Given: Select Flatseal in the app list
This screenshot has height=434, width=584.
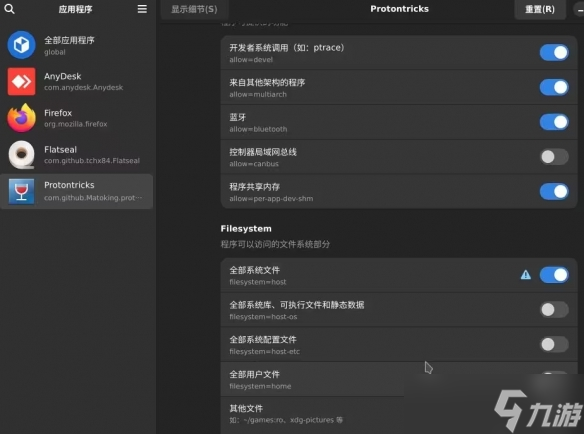Looking at the screenshot, I should (76, 155).
